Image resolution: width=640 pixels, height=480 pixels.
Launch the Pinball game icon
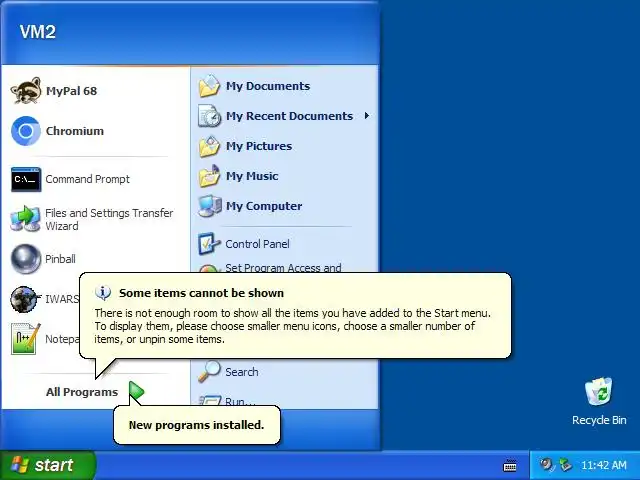pos(26,259)
